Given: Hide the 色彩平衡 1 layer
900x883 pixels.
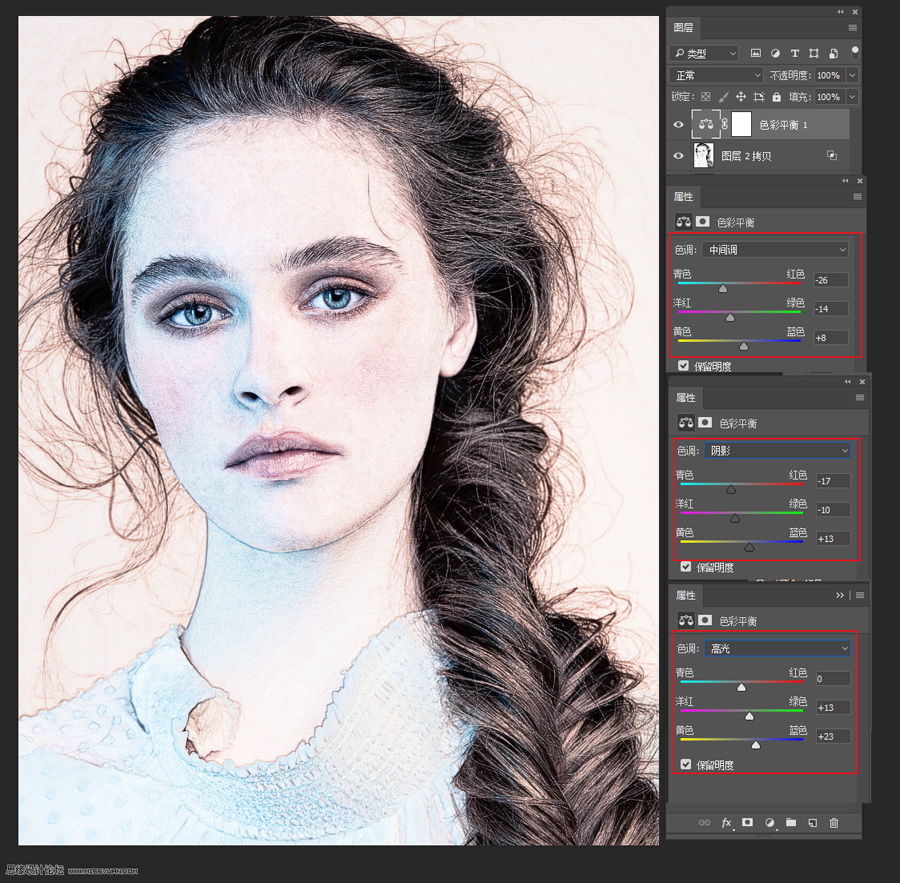Looking at the screenshot, I should [x=679, y=125].
